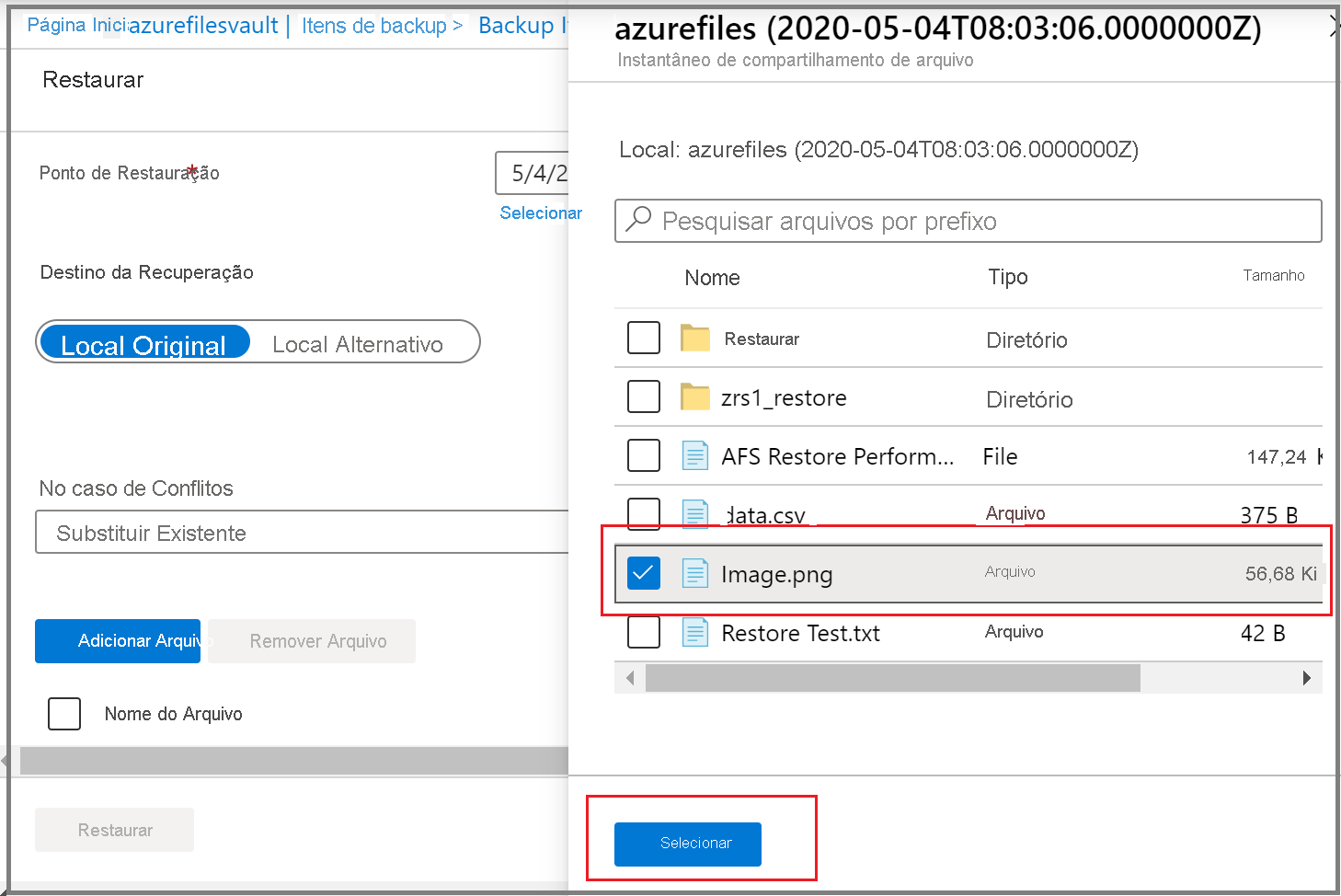Click the Restore Test.txt file name

click(800, 633)
